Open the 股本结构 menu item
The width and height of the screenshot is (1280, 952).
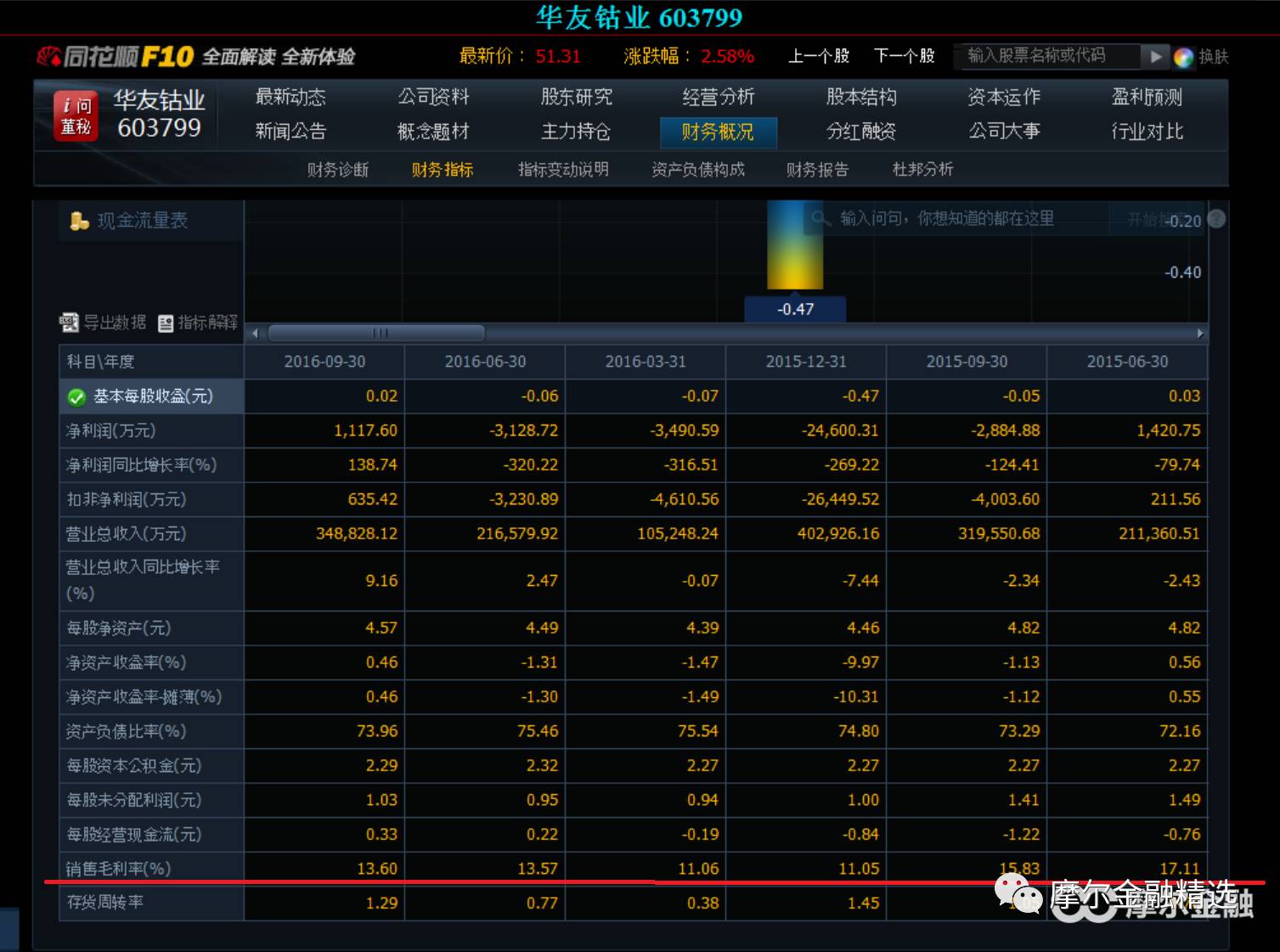click(x=861, y=97)
